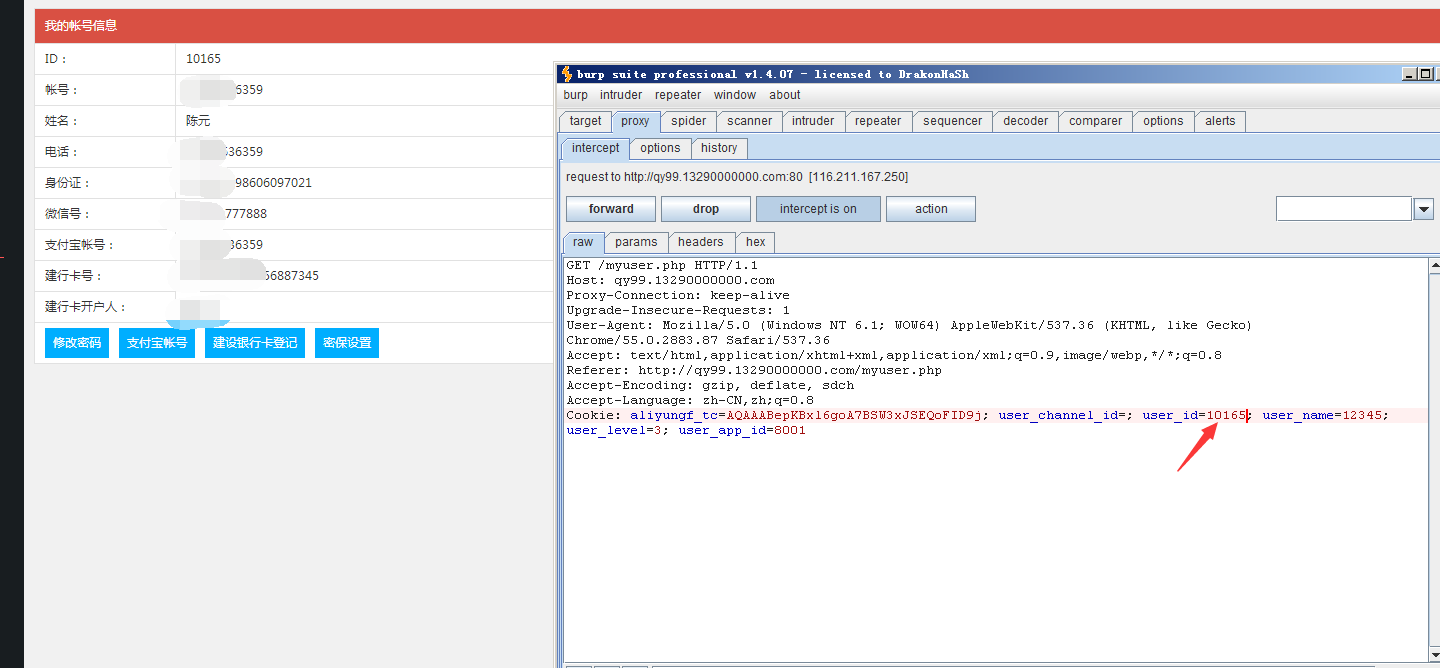Click the 支付宝帐号 button
The width and height of the screenshot is (1440, 668).
[x=157, y=343]
